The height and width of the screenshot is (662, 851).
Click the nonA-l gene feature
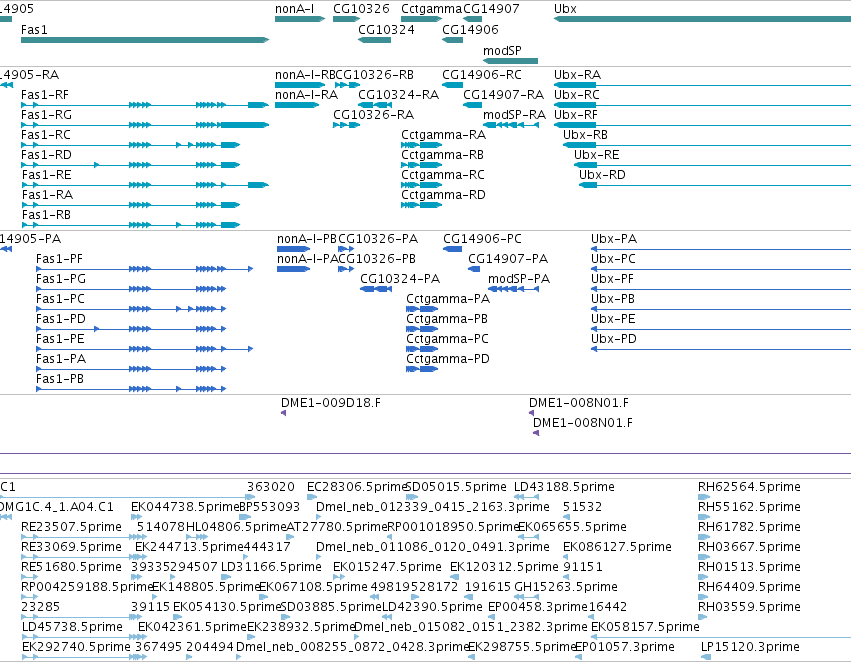pos(300,19)
